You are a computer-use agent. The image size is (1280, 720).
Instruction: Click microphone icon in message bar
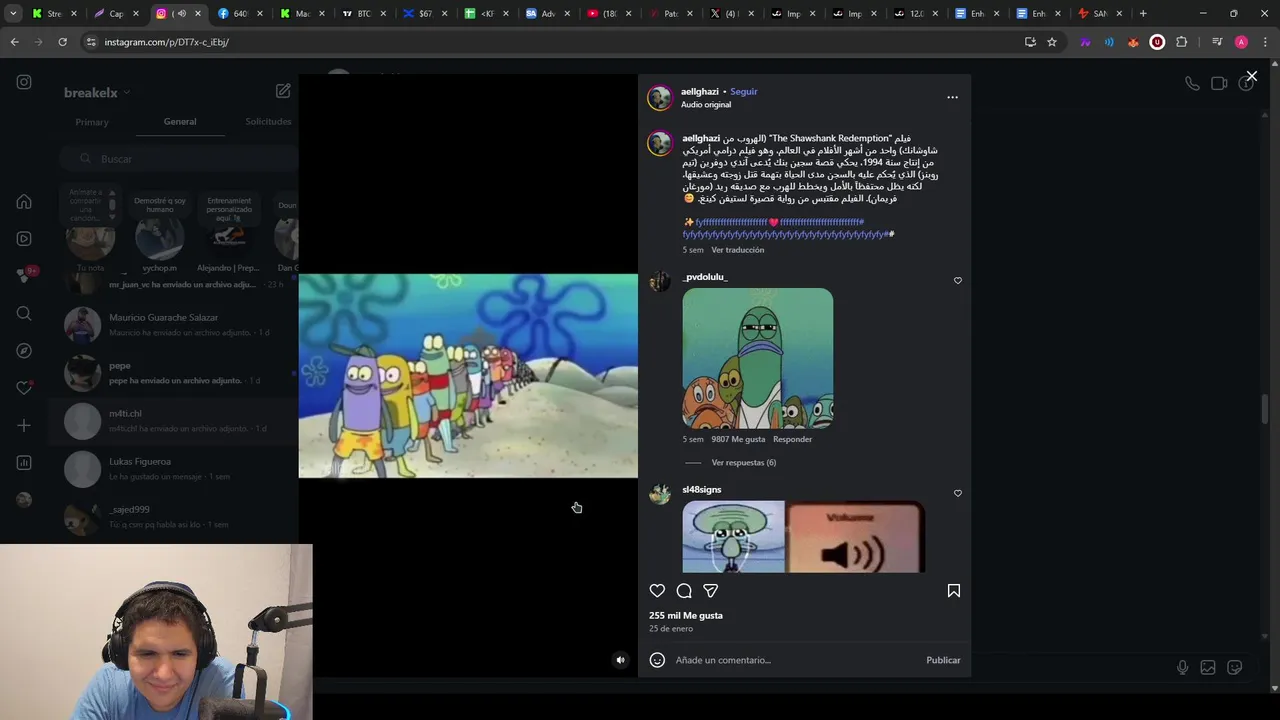click(x=1182, y=667)
